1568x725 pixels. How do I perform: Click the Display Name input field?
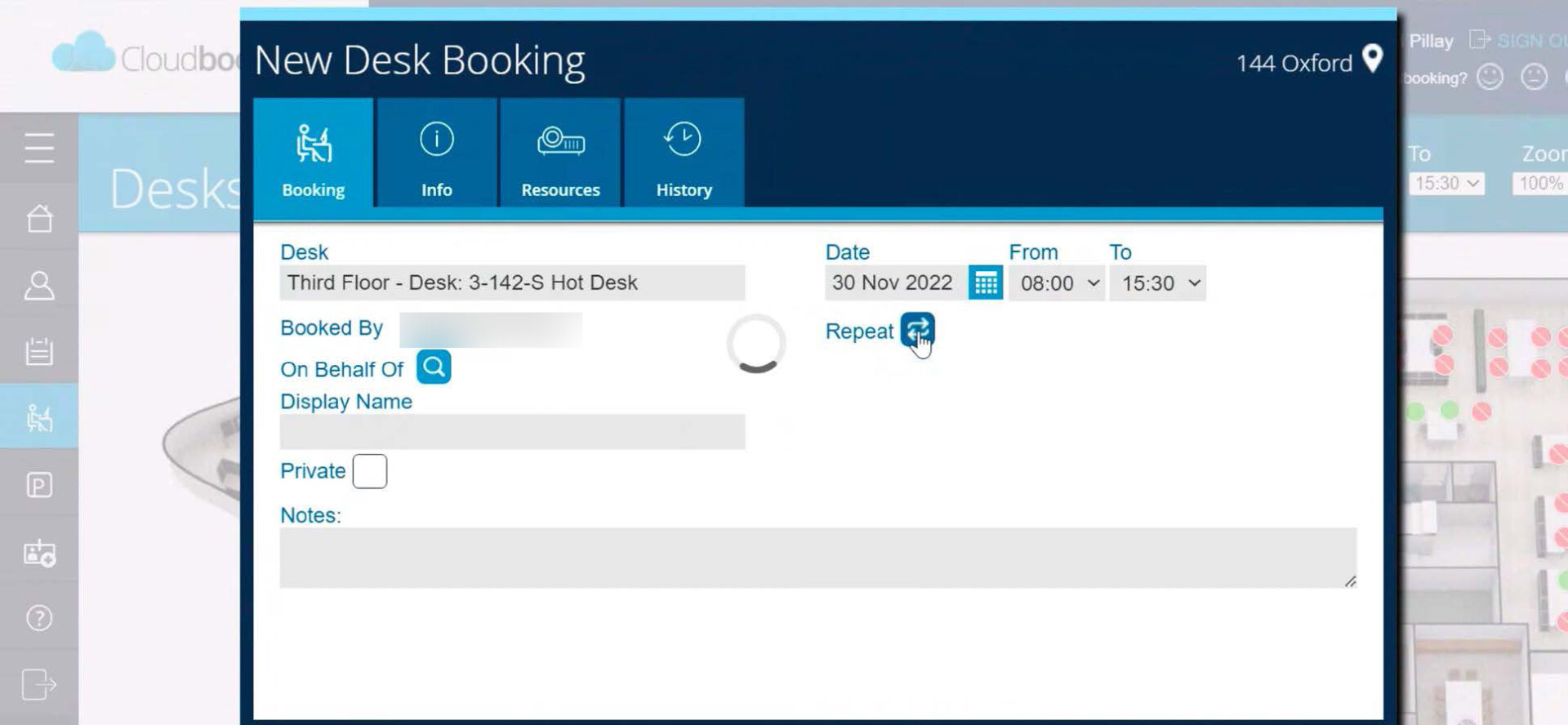[512, 432]
